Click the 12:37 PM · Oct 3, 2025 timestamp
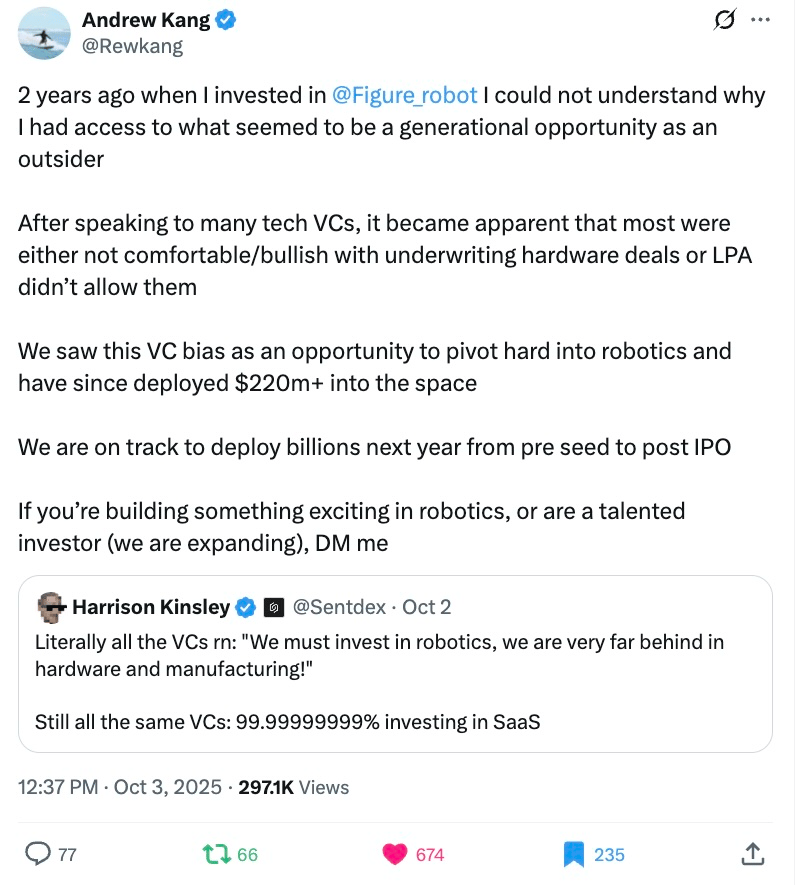The height and width of the screenshot is (885, 797). point(120,787)
